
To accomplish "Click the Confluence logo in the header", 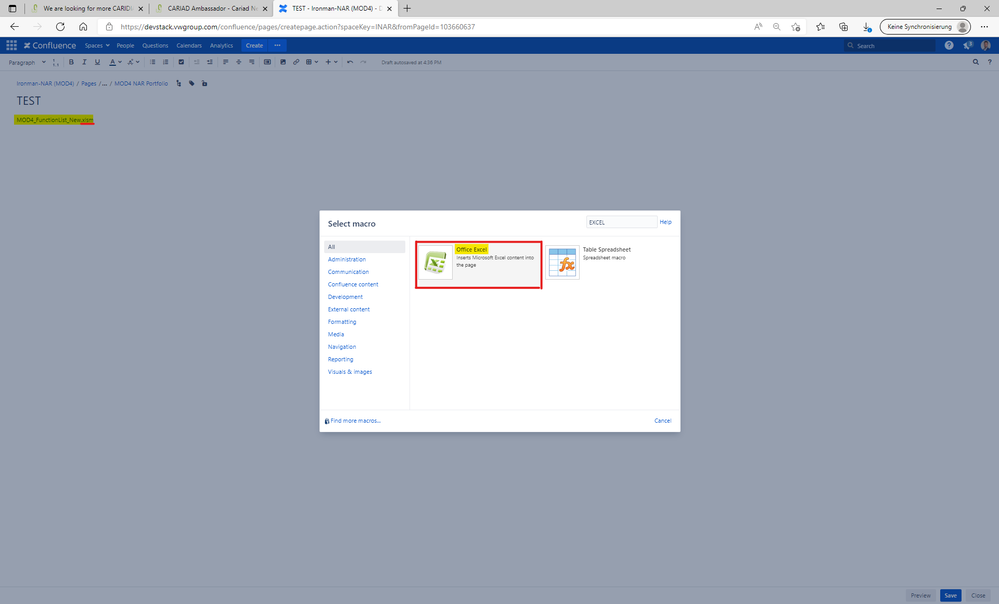I will click(x=50, y=45).
